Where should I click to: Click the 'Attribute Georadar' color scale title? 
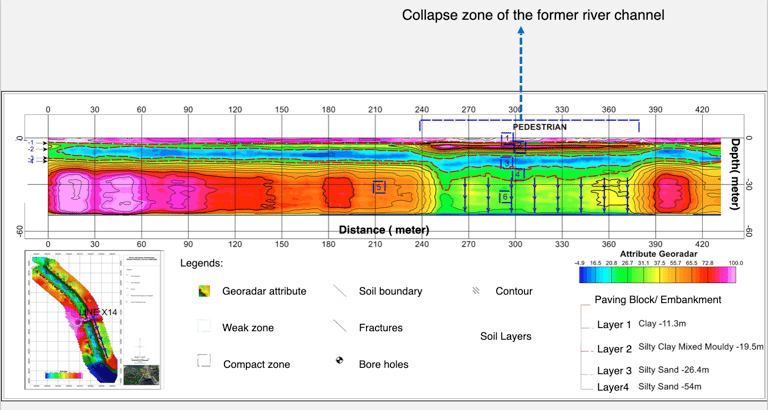[658, 254]
